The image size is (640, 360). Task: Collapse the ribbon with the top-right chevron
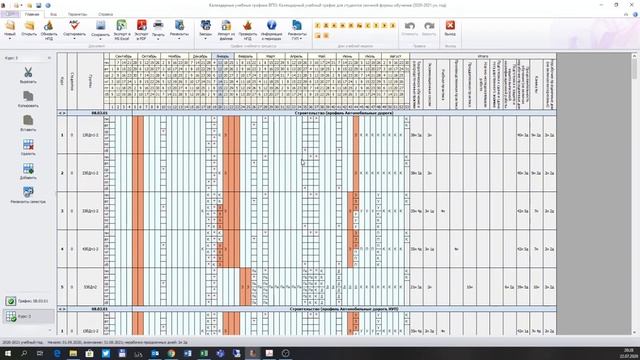tap(627, 14)
